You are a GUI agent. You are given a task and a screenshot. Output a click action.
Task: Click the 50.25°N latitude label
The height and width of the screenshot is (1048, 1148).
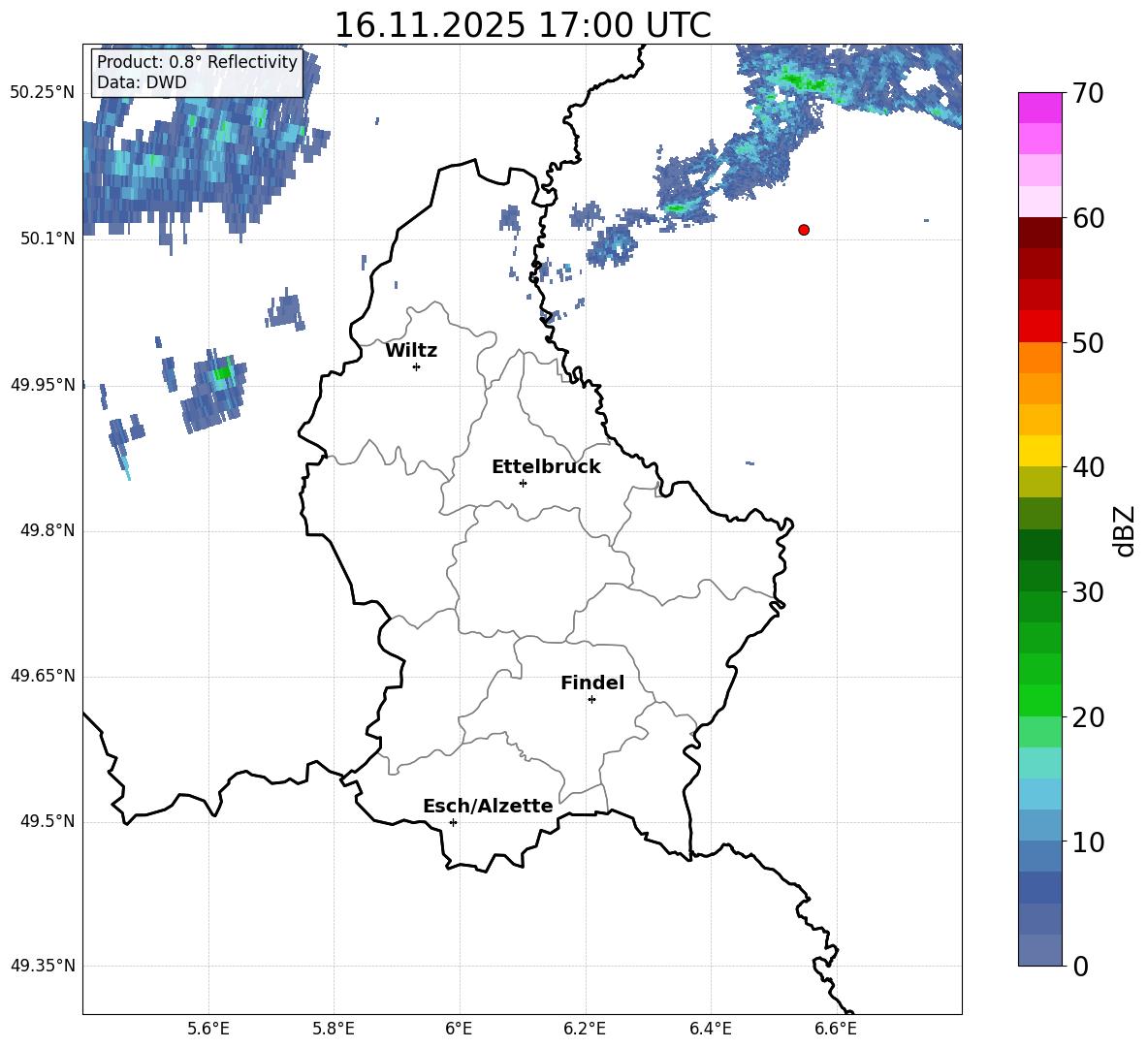43,93
